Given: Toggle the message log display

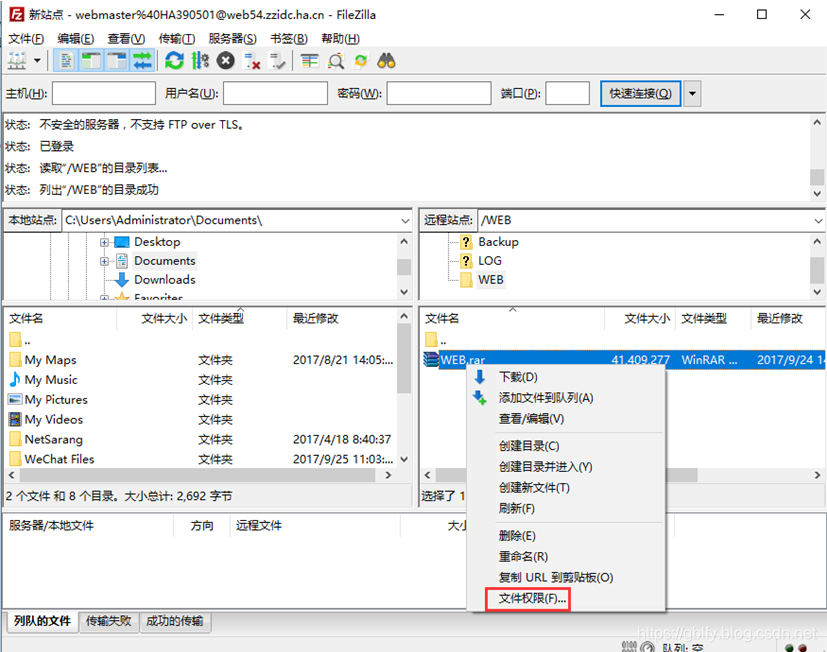Looking at the screenshot, I should [66, 61].
